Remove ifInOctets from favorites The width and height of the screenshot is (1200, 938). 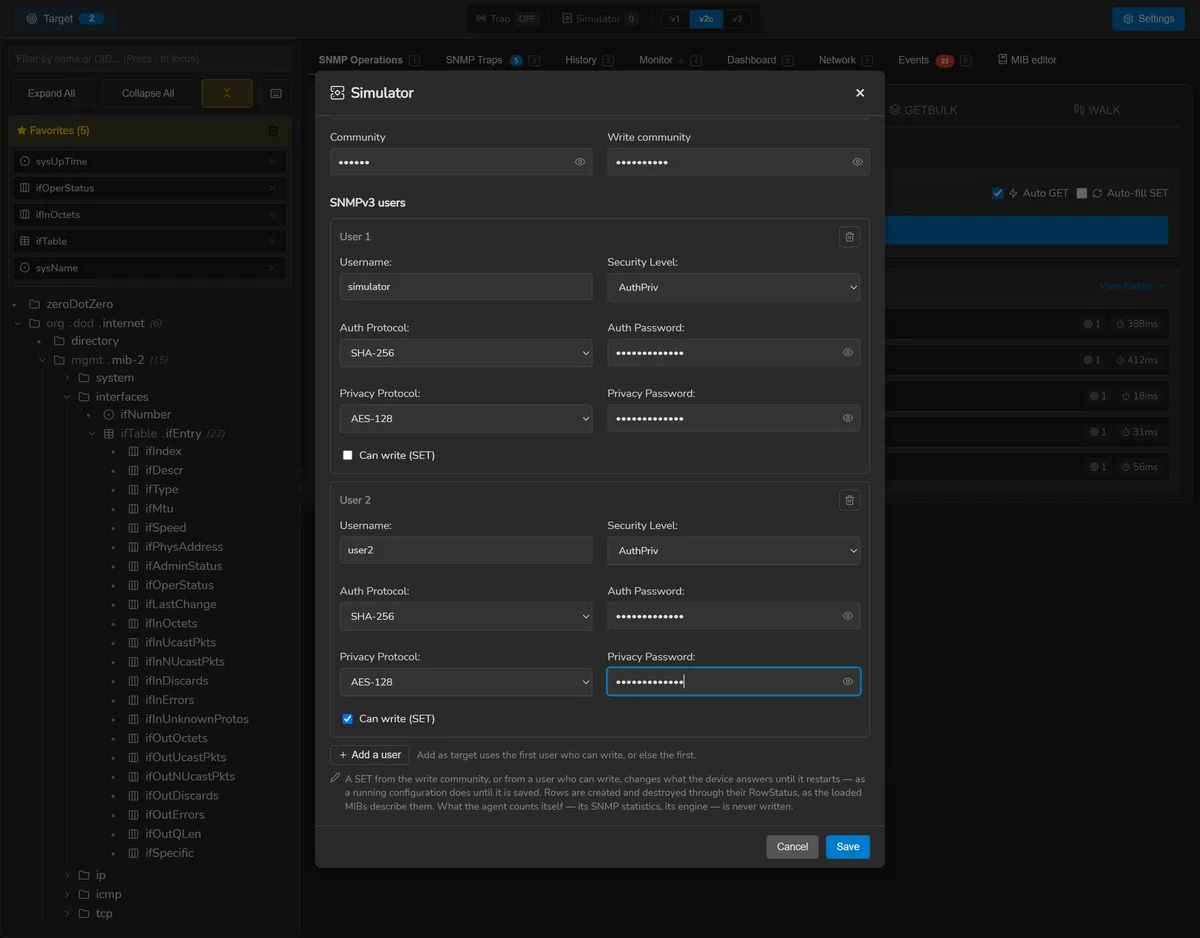[272, 215]
